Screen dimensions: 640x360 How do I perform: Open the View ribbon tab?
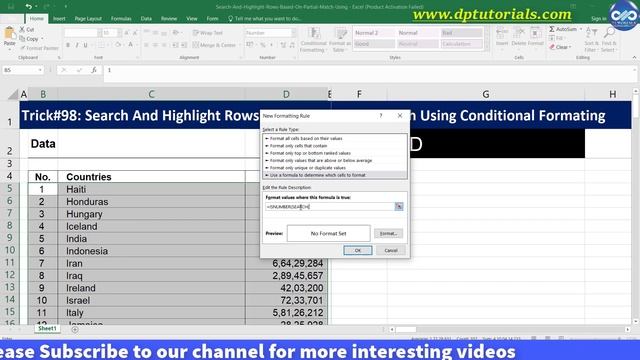191,18
